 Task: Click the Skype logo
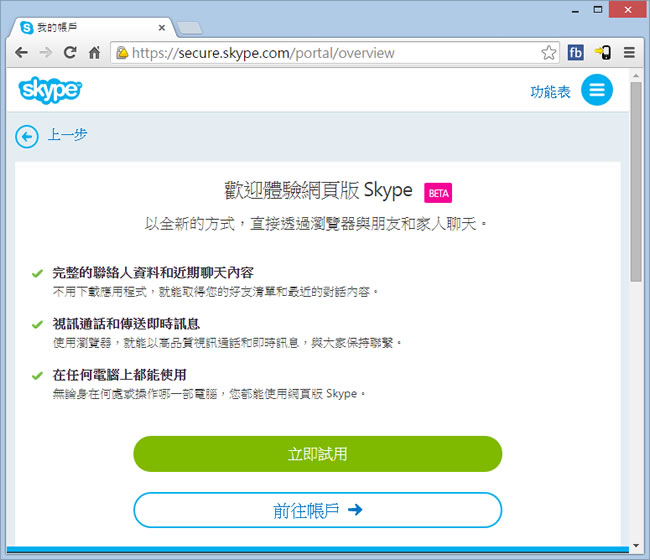point(50,90)
